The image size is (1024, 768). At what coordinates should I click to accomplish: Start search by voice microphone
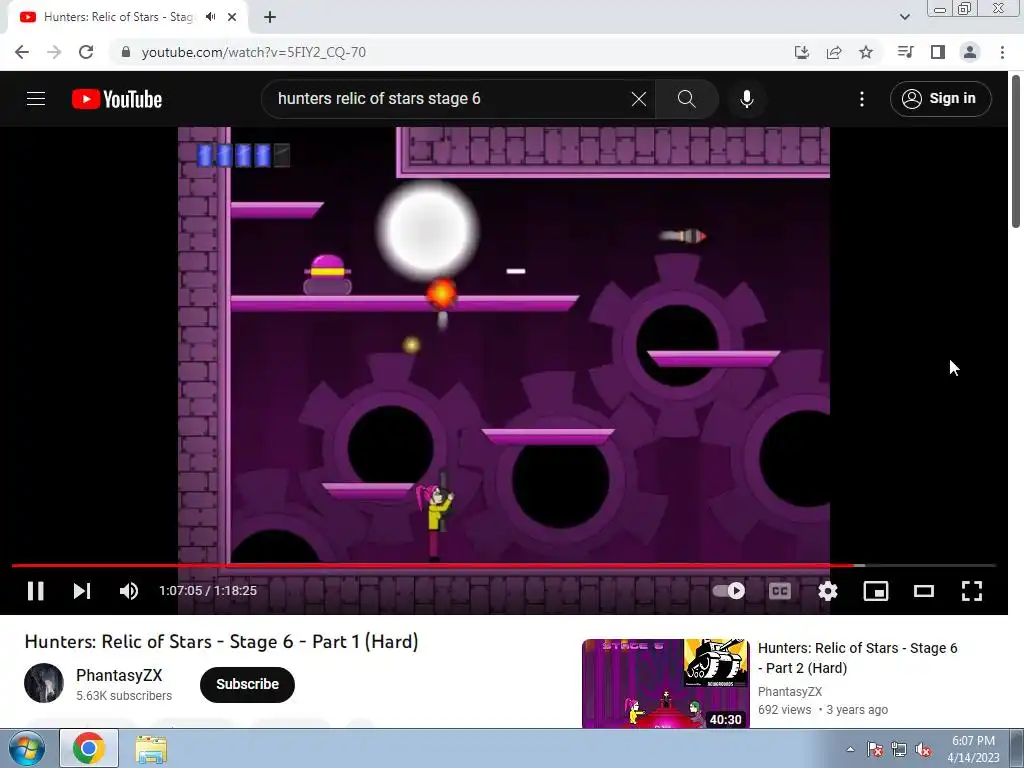click(x=747, y=99)
